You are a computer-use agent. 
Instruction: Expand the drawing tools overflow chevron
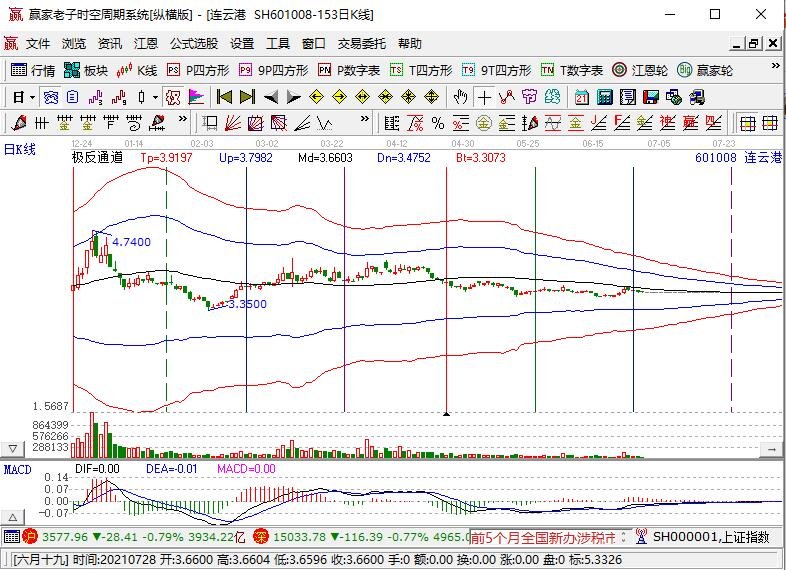(182, 119)
